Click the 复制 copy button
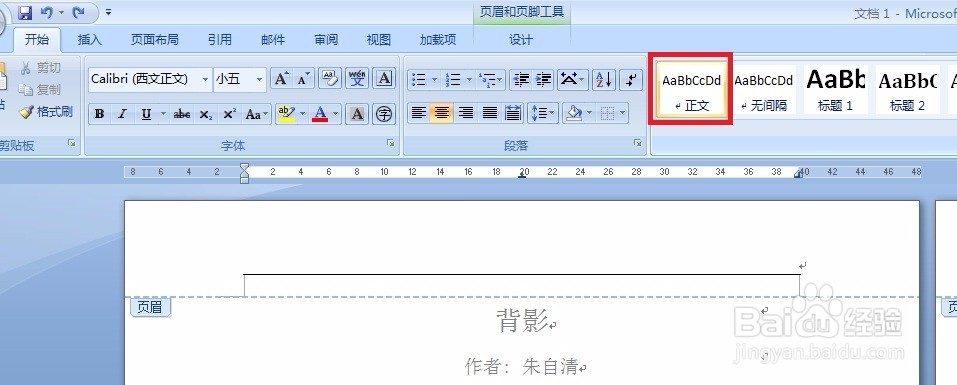 pos(41,90)
